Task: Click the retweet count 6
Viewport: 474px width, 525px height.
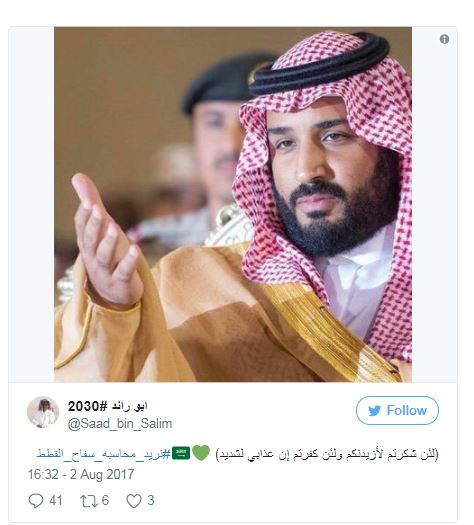Action: point(105,501)
